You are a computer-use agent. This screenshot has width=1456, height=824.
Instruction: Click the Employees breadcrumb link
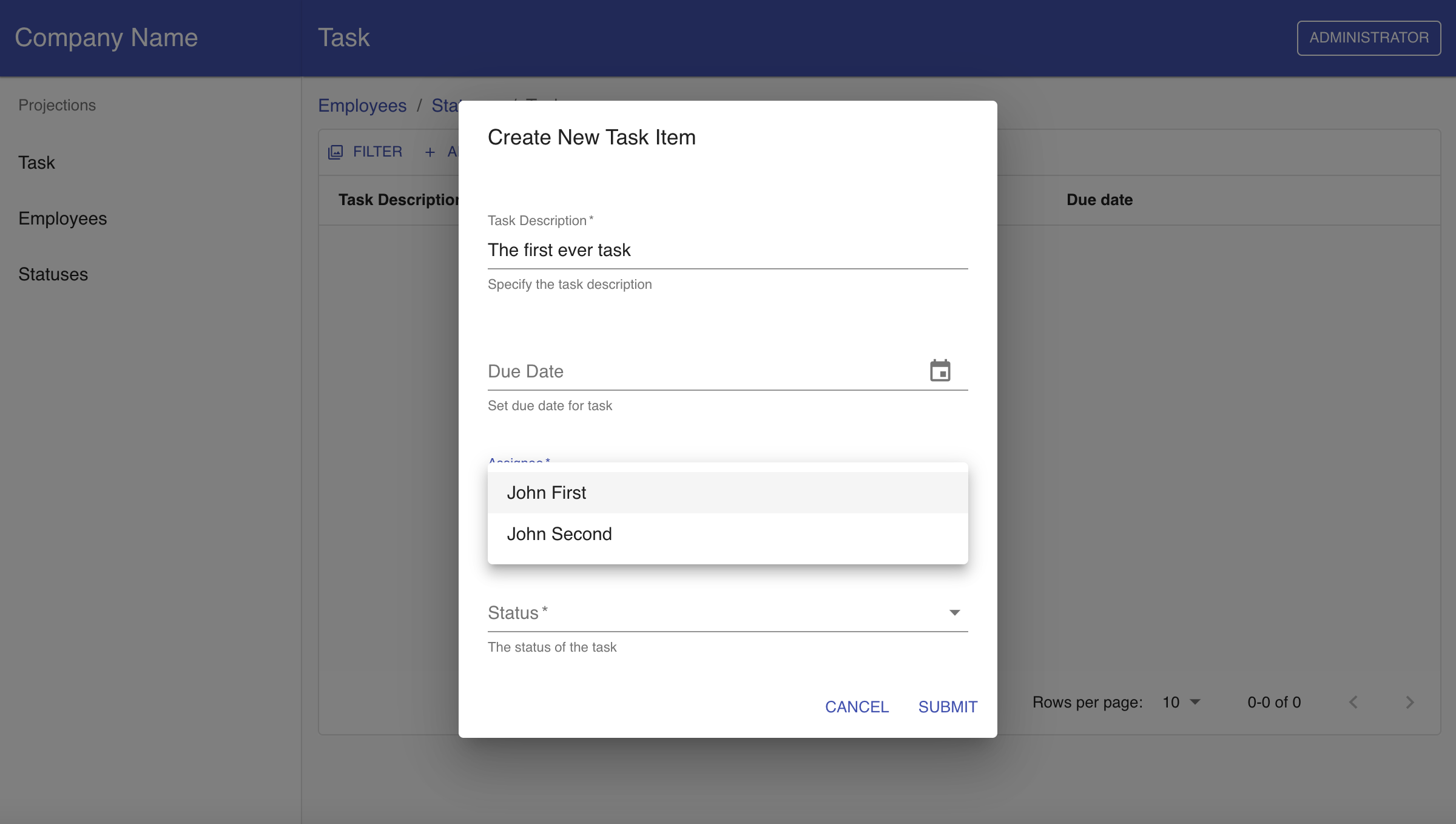point(362,105)
